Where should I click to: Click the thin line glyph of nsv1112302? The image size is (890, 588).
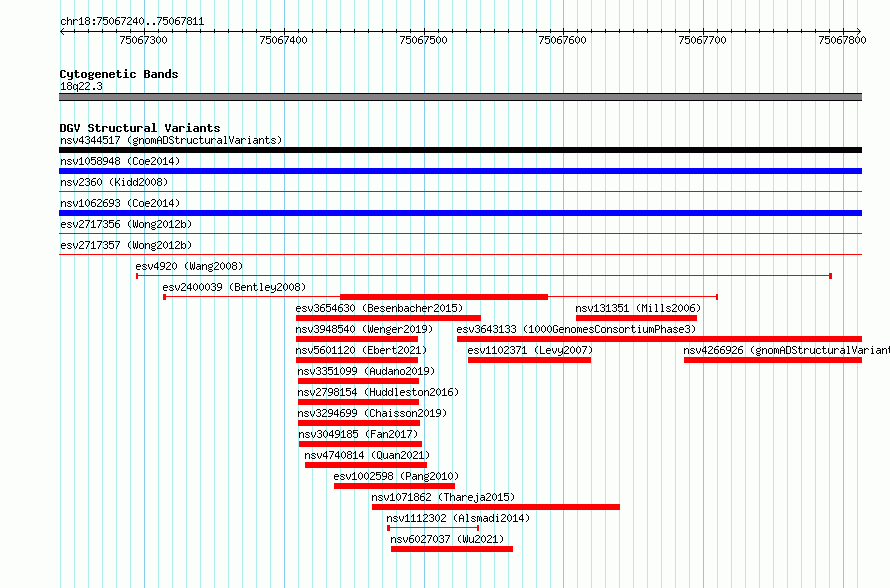433,528
